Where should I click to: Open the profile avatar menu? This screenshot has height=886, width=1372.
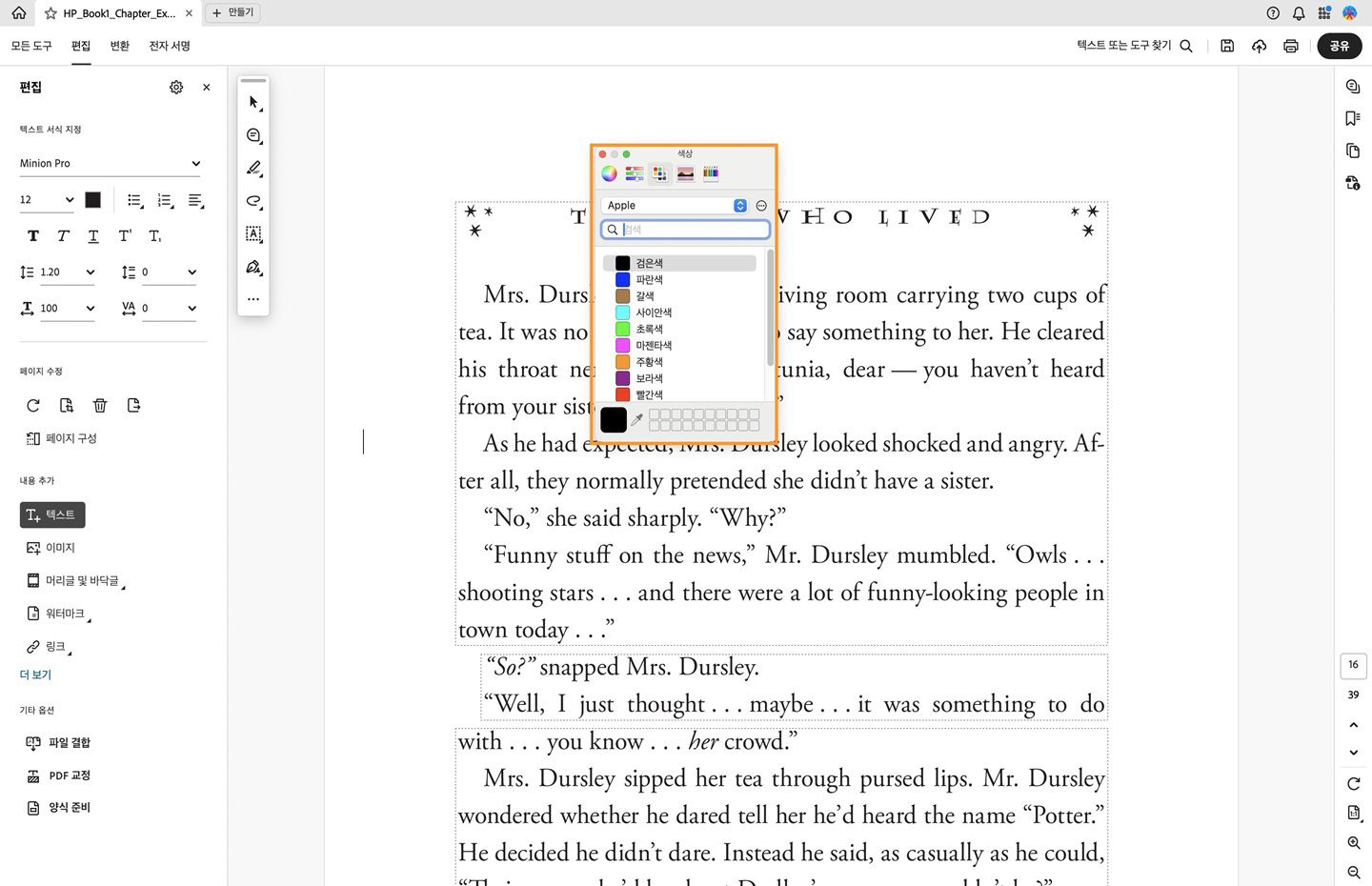tap(1350, 13)
